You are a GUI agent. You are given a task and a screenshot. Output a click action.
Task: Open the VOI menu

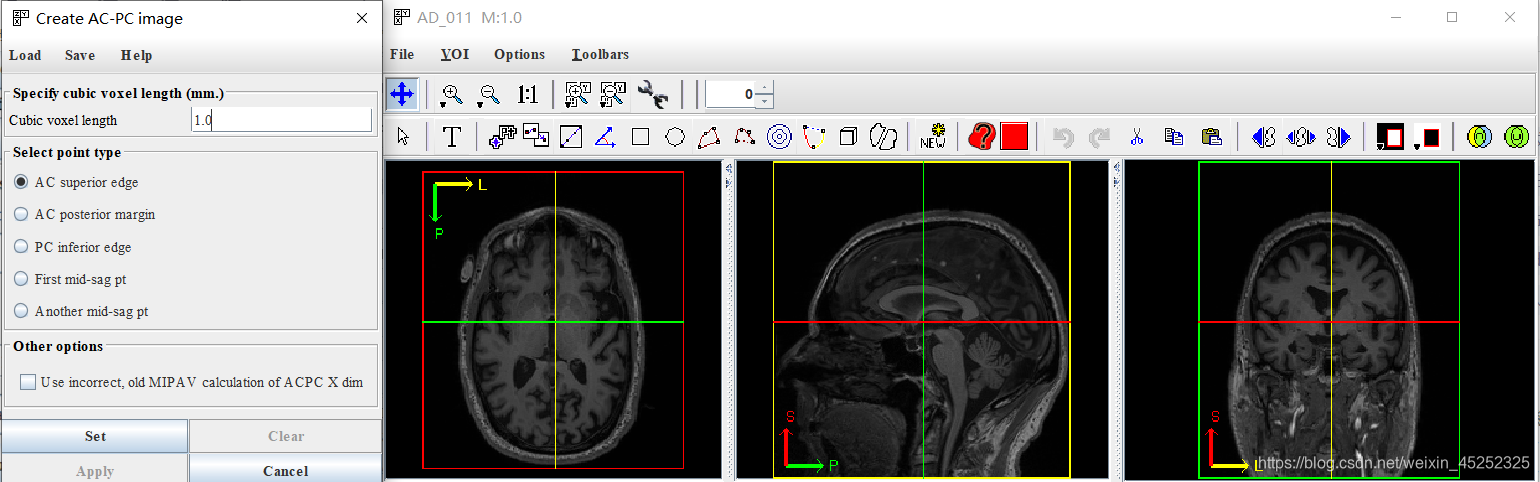(455, 54)
